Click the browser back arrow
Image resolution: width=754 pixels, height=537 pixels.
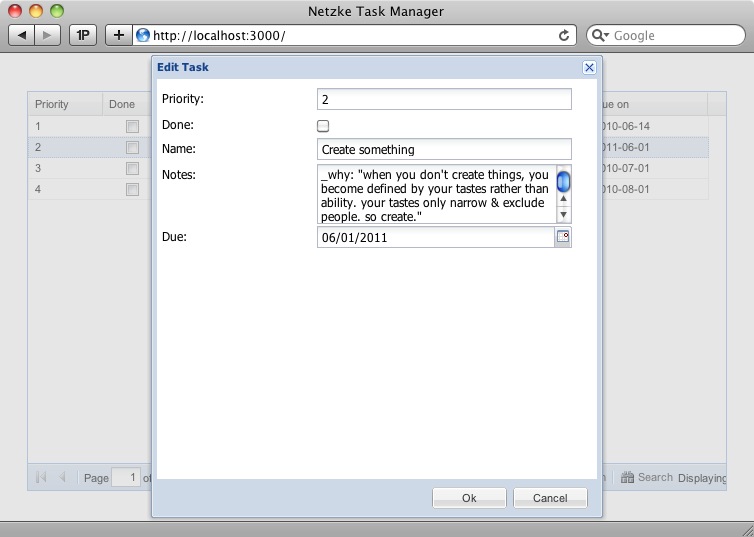[x=22, y=35]
